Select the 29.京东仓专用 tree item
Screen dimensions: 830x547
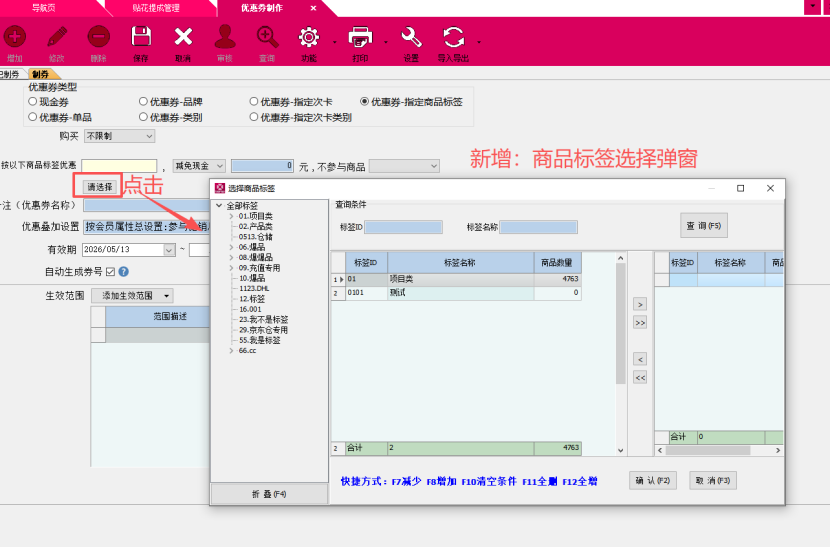[263, 330]
